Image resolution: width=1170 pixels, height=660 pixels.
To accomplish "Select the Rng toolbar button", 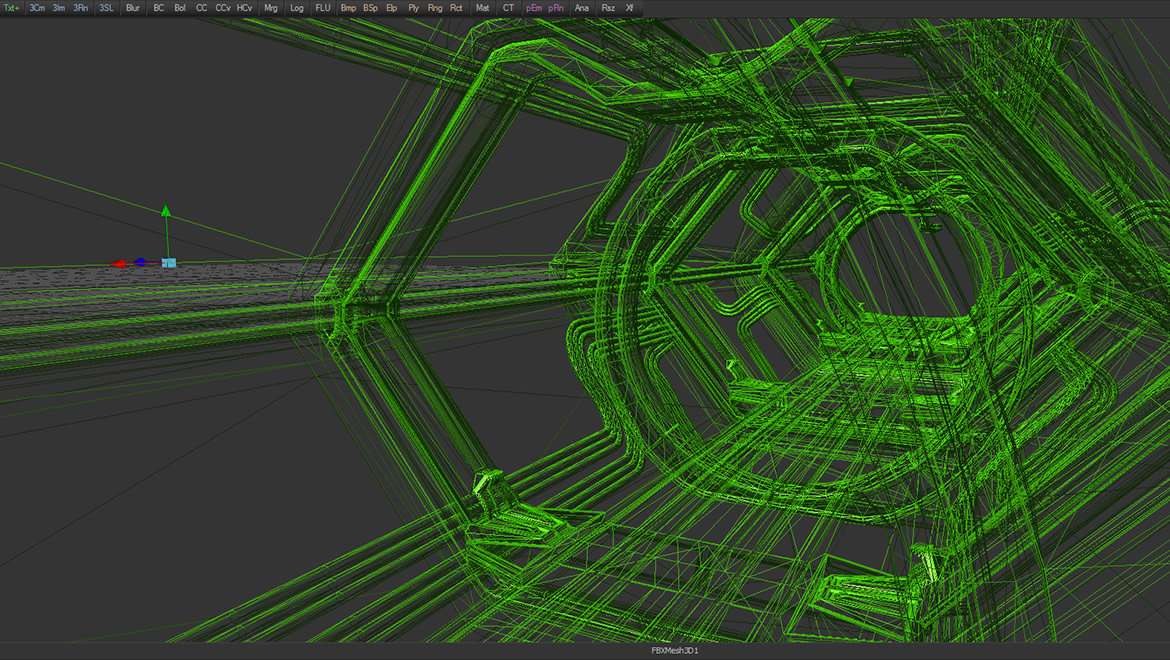I will pyautogui.click(x=435, y=8).
